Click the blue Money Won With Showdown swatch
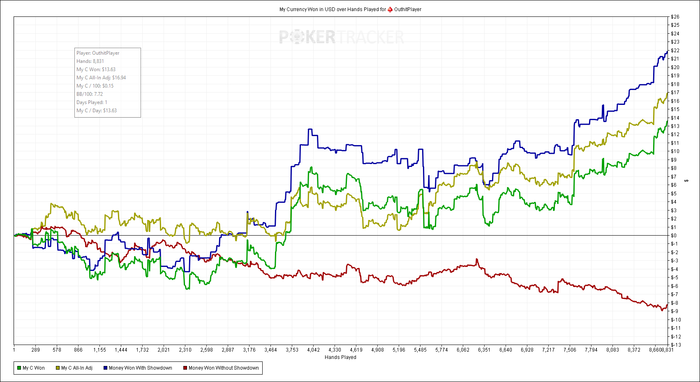700x382 pixels. [x=105, y=368]
